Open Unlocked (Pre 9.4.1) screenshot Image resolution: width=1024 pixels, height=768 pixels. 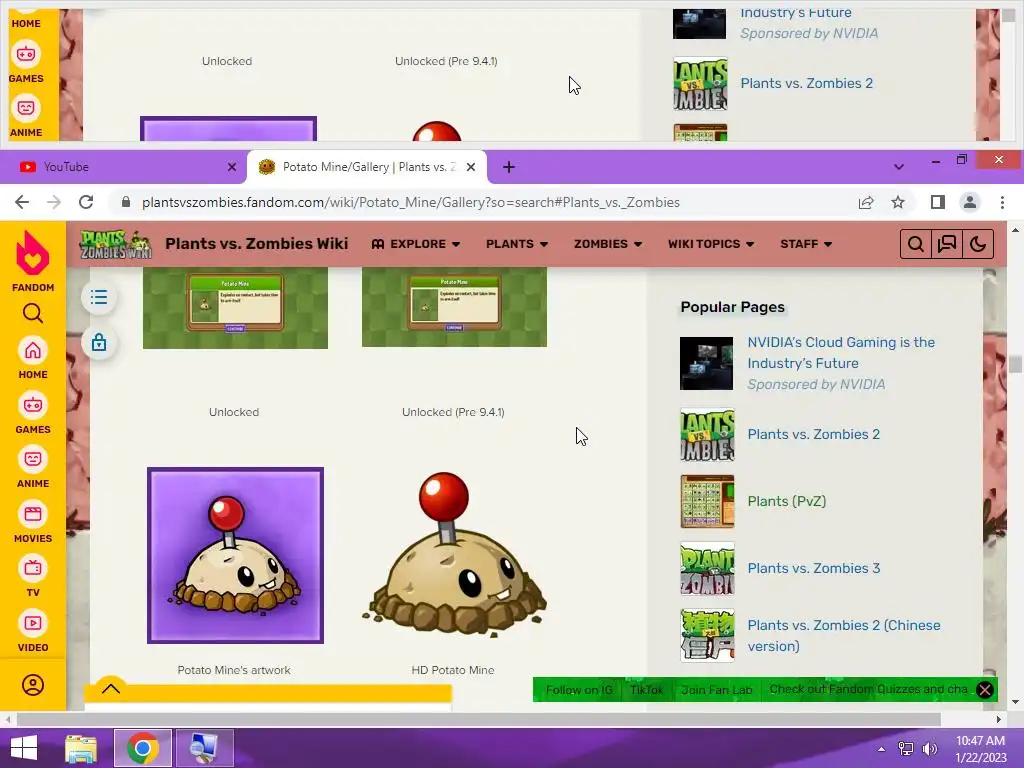tap(454, 307)
